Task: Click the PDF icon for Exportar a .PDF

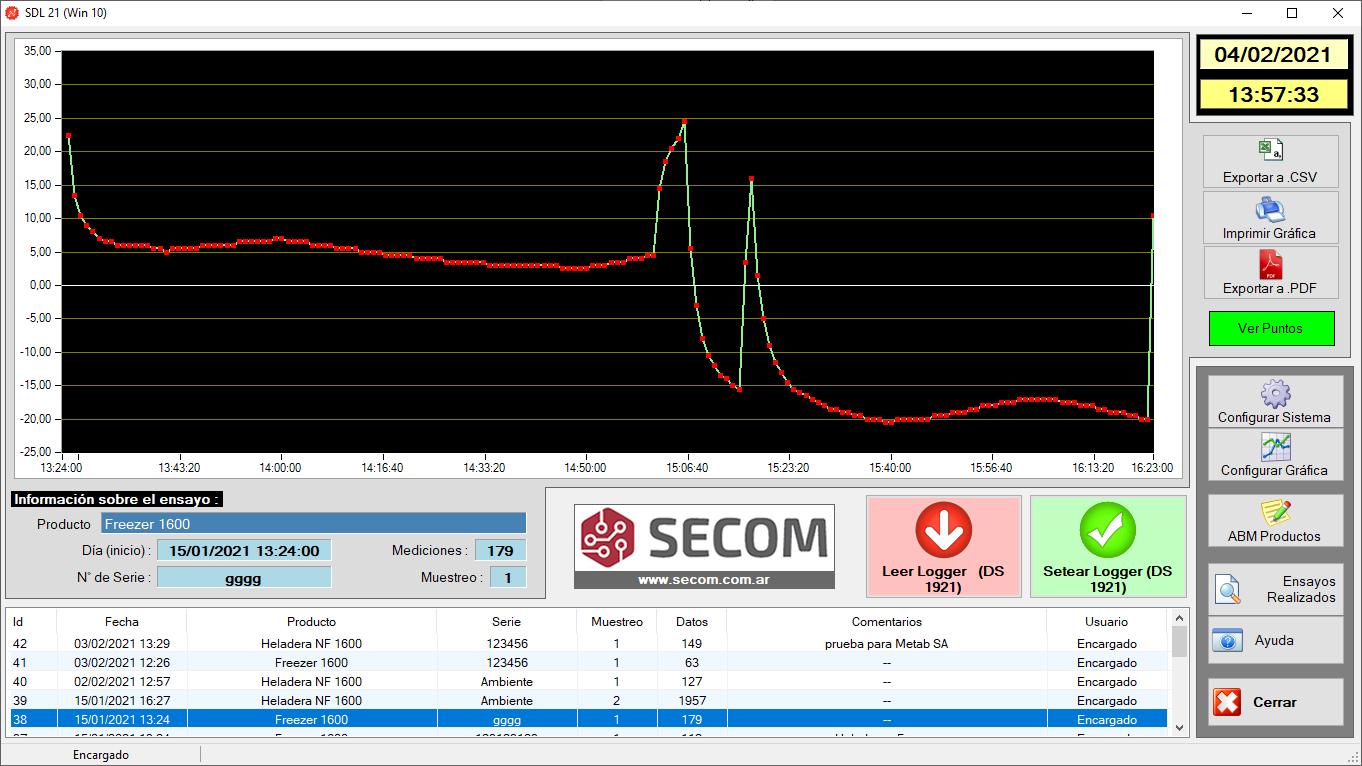Action: pyautogui.click(x=1270, y=265)
